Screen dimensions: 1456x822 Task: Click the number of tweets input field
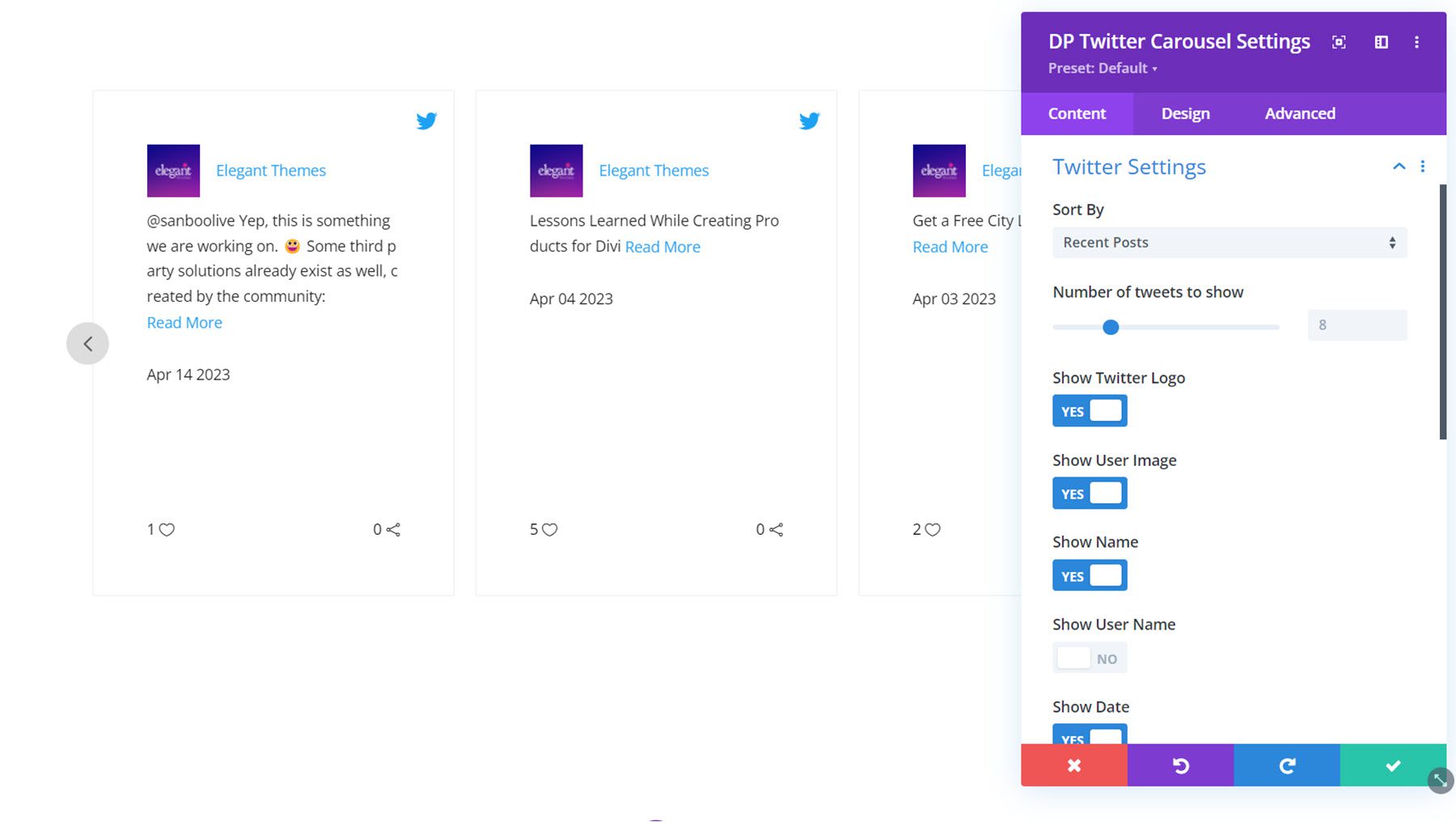click(x=1357, y=325)
